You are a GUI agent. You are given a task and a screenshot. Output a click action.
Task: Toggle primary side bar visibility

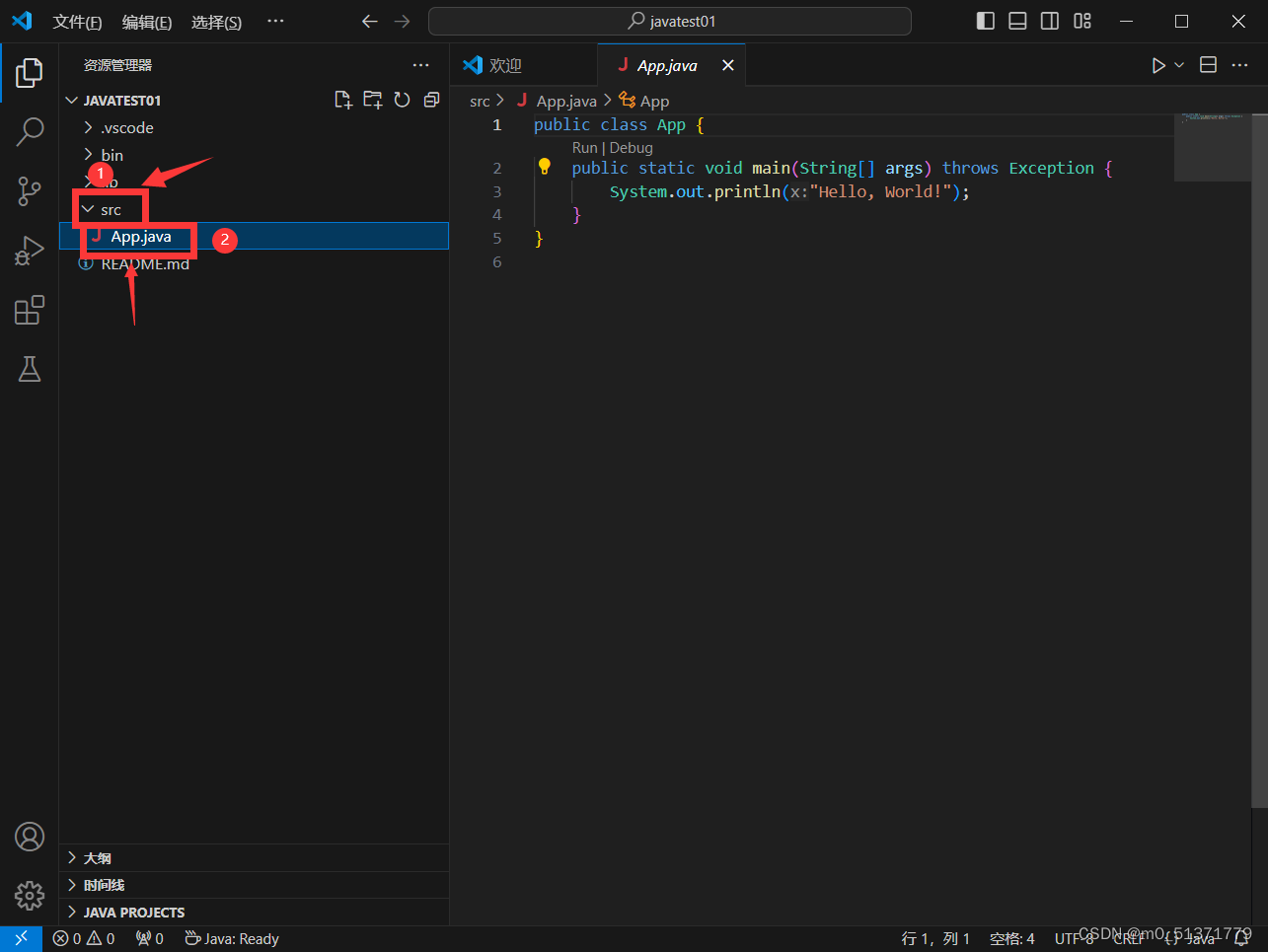(x=985, y=22)
